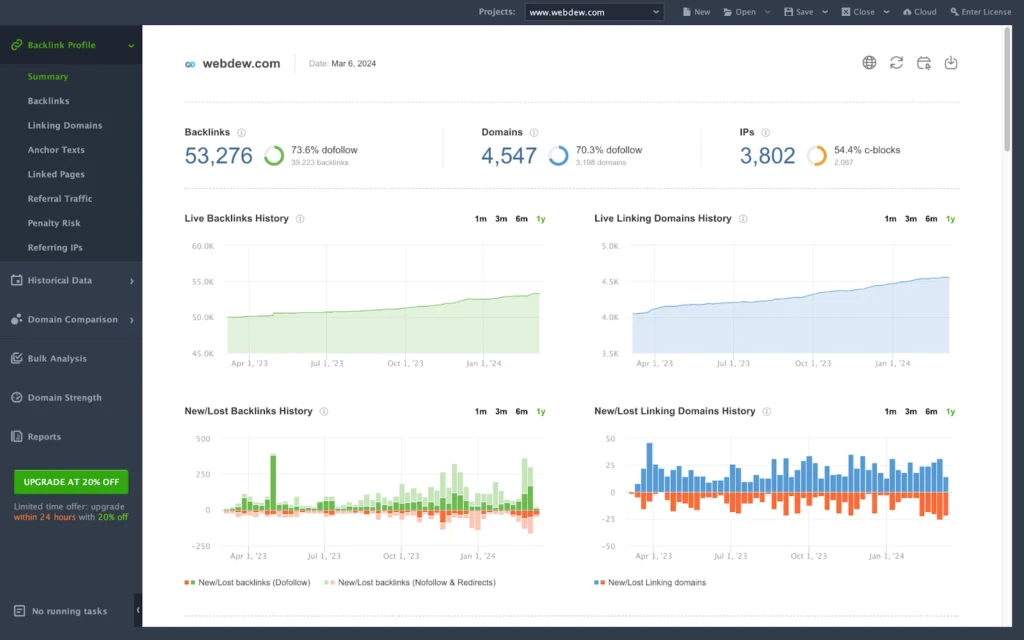Click the download/export icon top right
1024x640 pixels.
(x=950, y=62)
